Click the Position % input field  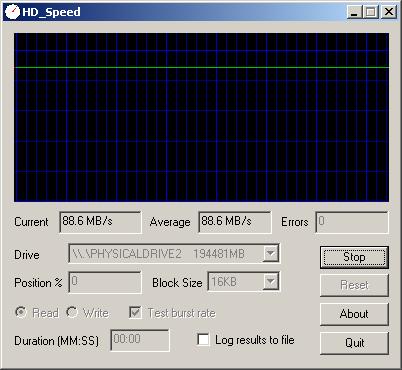click(x=105, y=282)
